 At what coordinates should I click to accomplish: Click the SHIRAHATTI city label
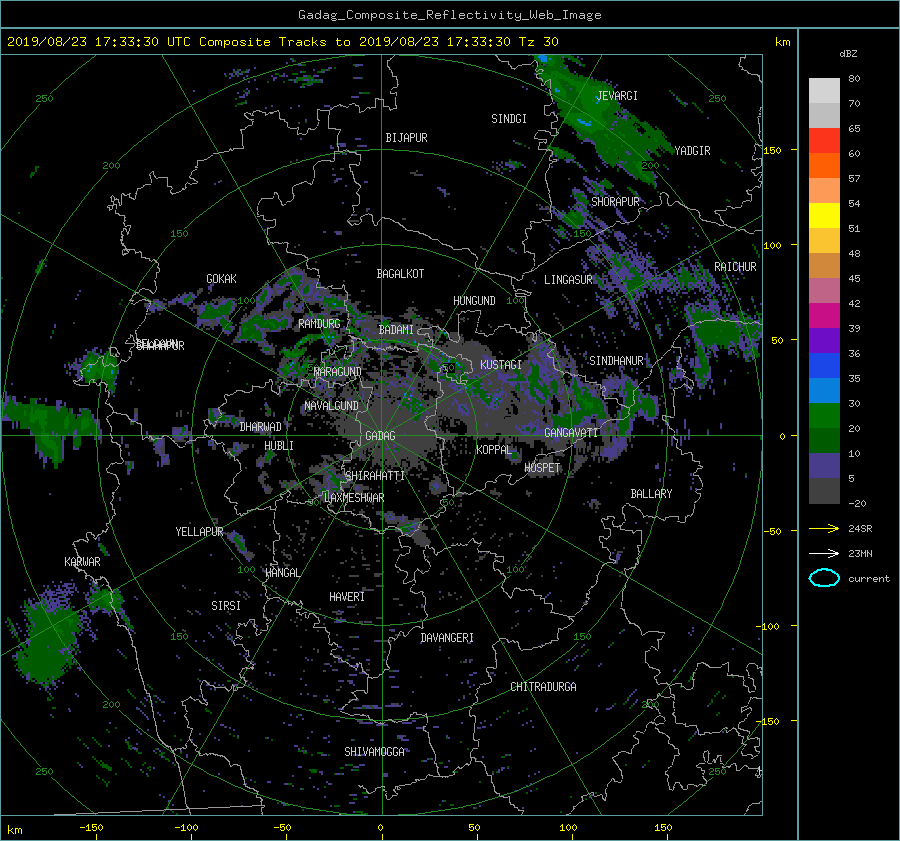pos(375,476)
